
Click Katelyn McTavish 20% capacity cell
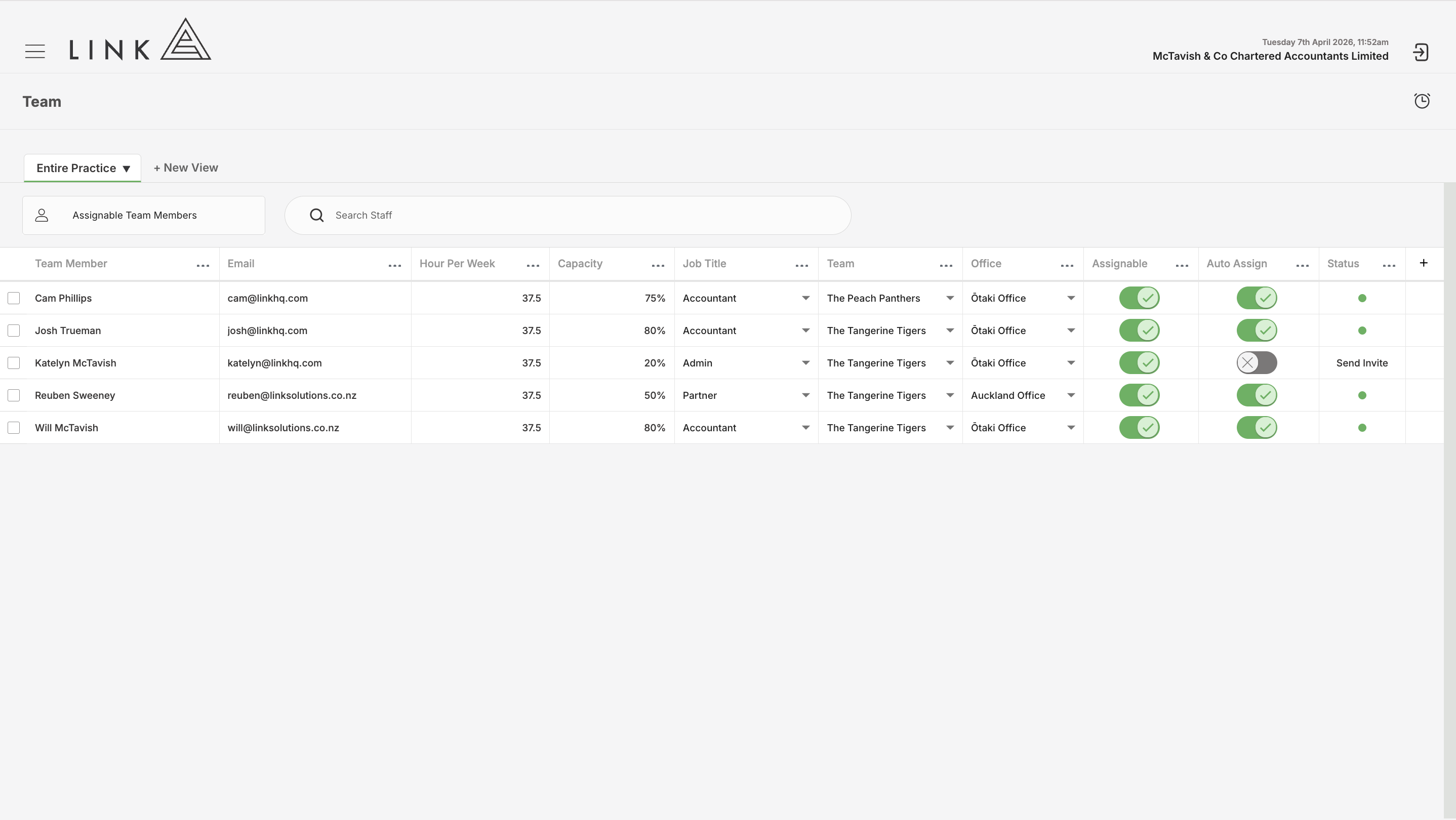(612, 363)
